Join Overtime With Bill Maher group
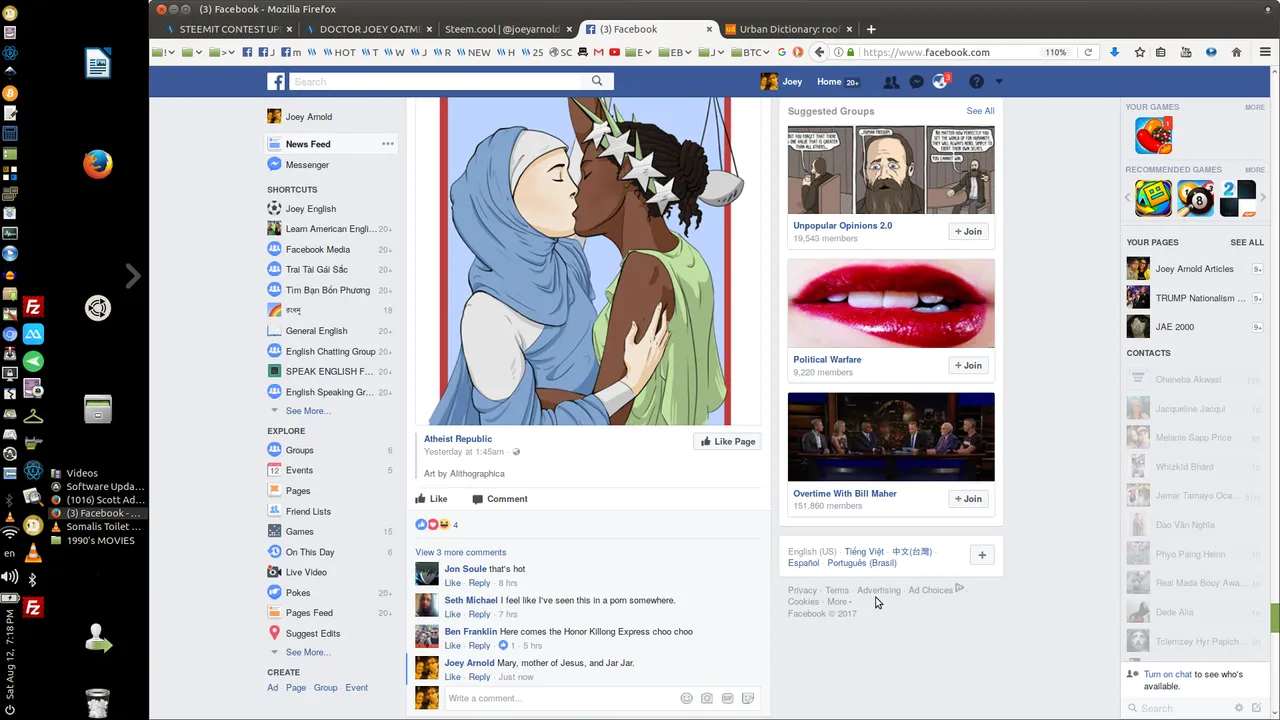The width and height of the screenshot is (1280, 720). point(968,498)
